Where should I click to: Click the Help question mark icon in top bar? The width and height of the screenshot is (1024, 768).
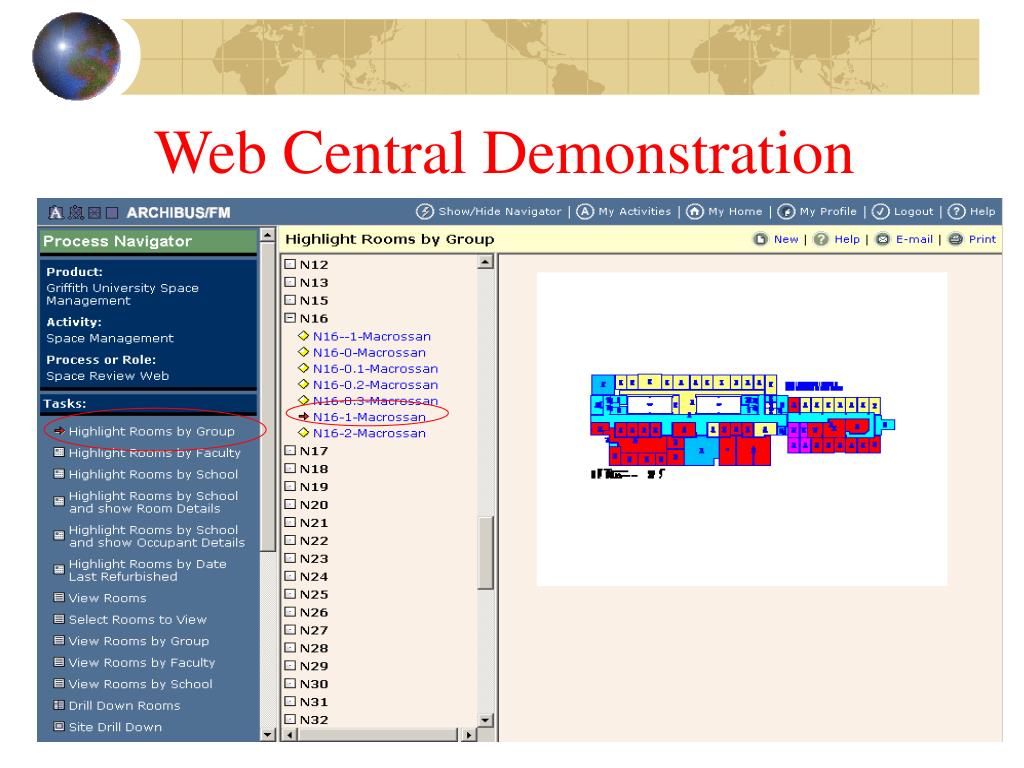[956, 212]
